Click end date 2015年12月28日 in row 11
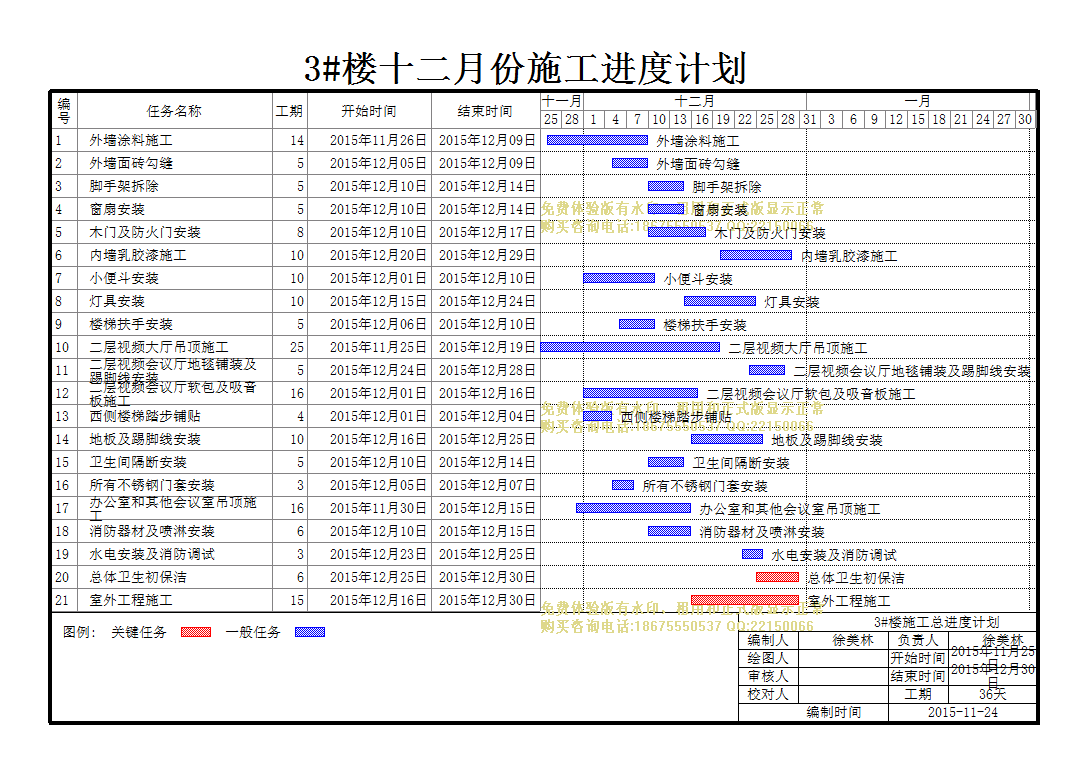 click(487, 370)
